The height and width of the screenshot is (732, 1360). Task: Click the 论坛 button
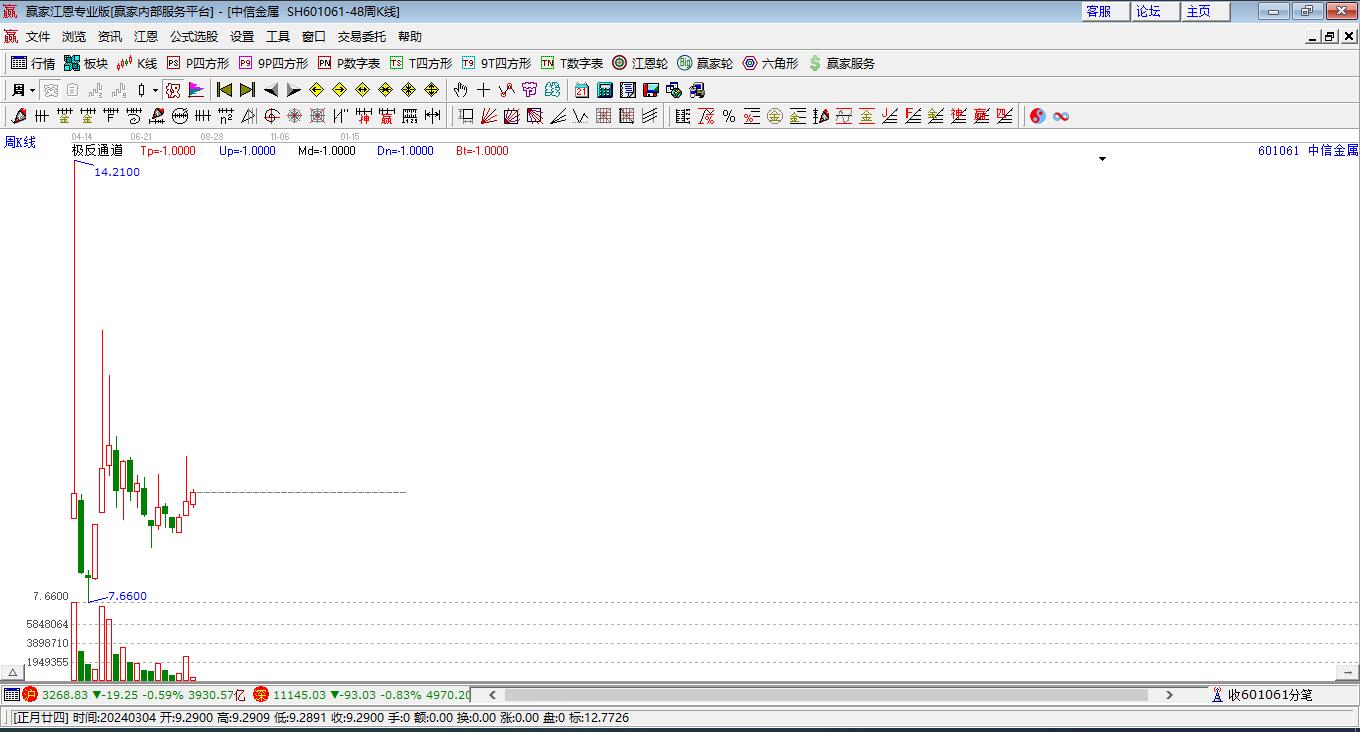pyautogui.click(x=1157, y=11)
